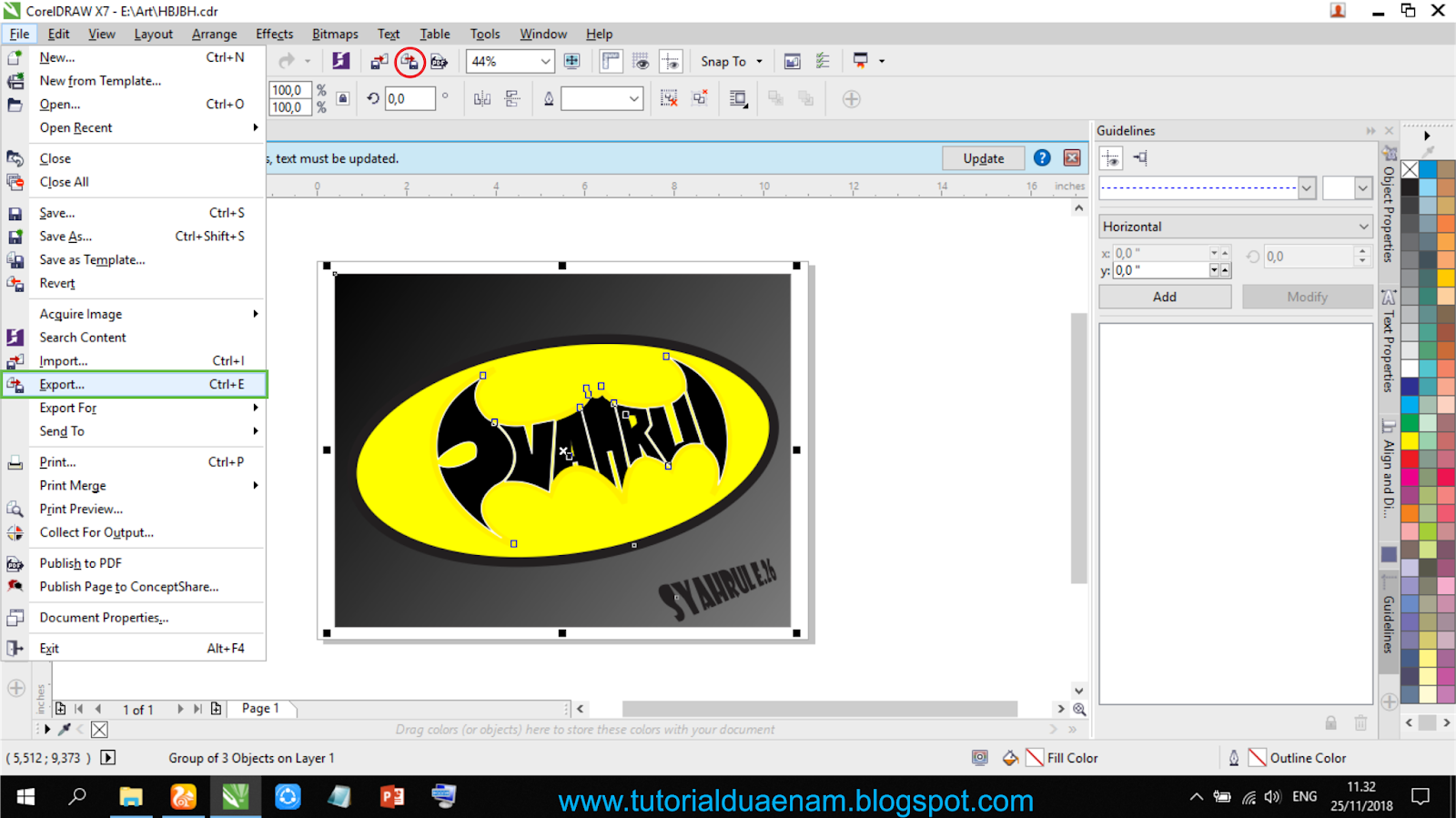Toggle guideline visibility in the Guidelines docker
Image resolution: width=1456 pixels, height=818 pixels.
pos(1111,158)
